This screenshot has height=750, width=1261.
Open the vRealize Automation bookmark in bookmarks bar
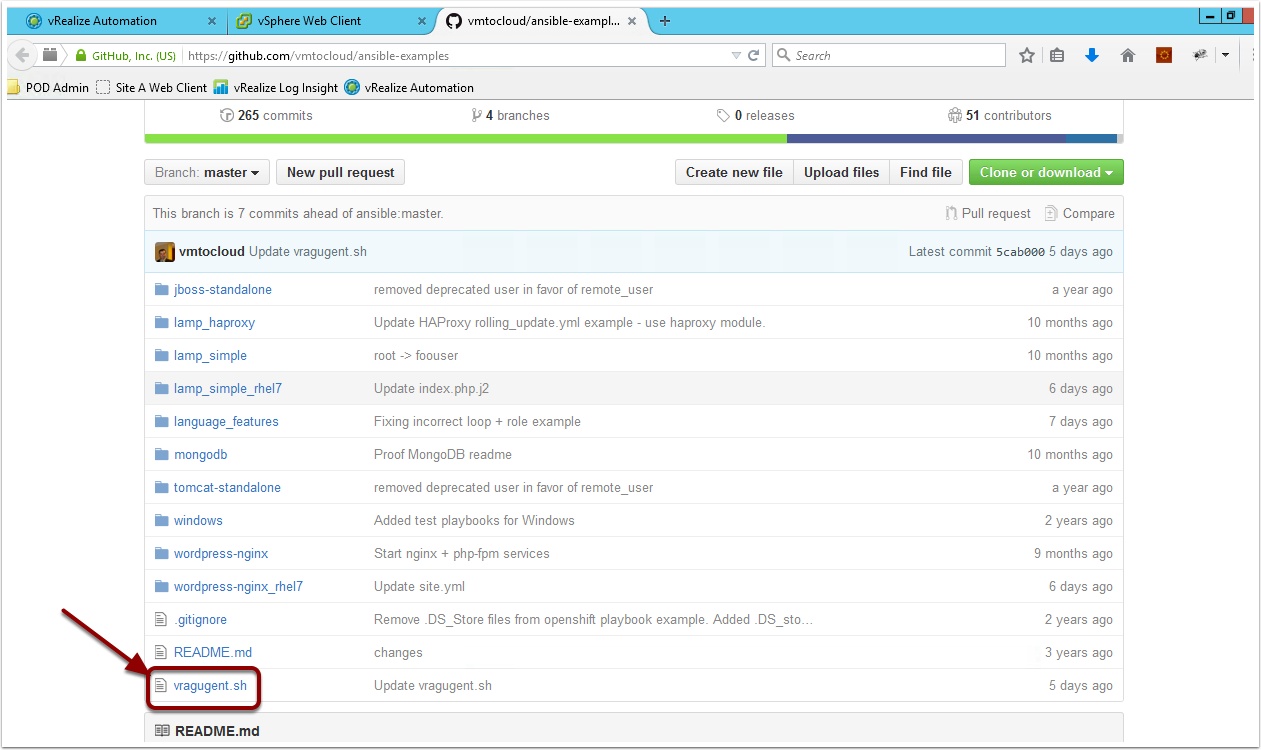409,87
